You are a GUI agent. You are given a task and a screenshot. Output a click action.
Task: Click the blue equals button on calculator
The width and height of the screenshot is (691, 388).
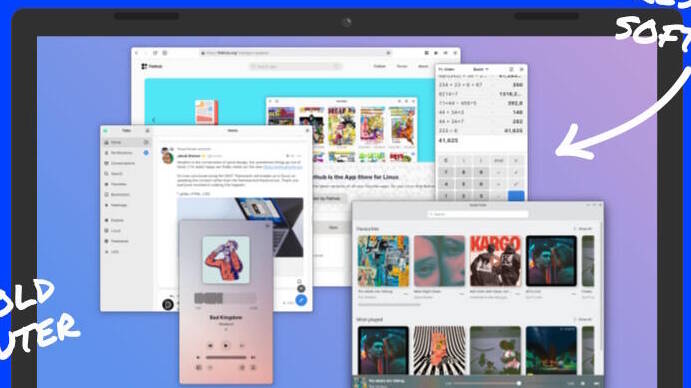pos(516,196)
